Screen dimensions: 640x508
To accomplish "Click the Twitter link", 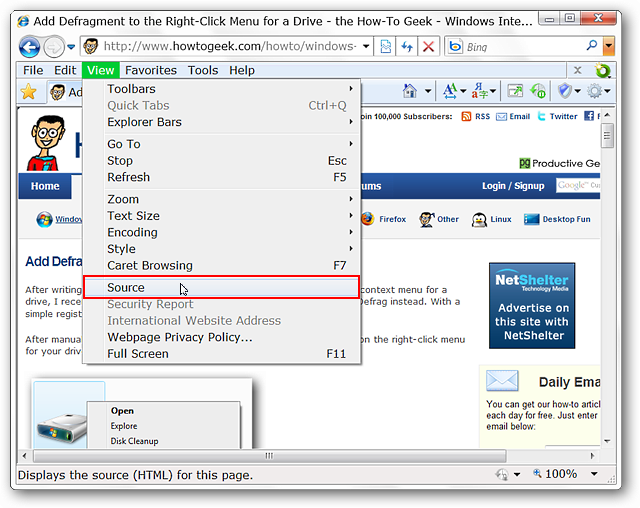I will (557, 117).
